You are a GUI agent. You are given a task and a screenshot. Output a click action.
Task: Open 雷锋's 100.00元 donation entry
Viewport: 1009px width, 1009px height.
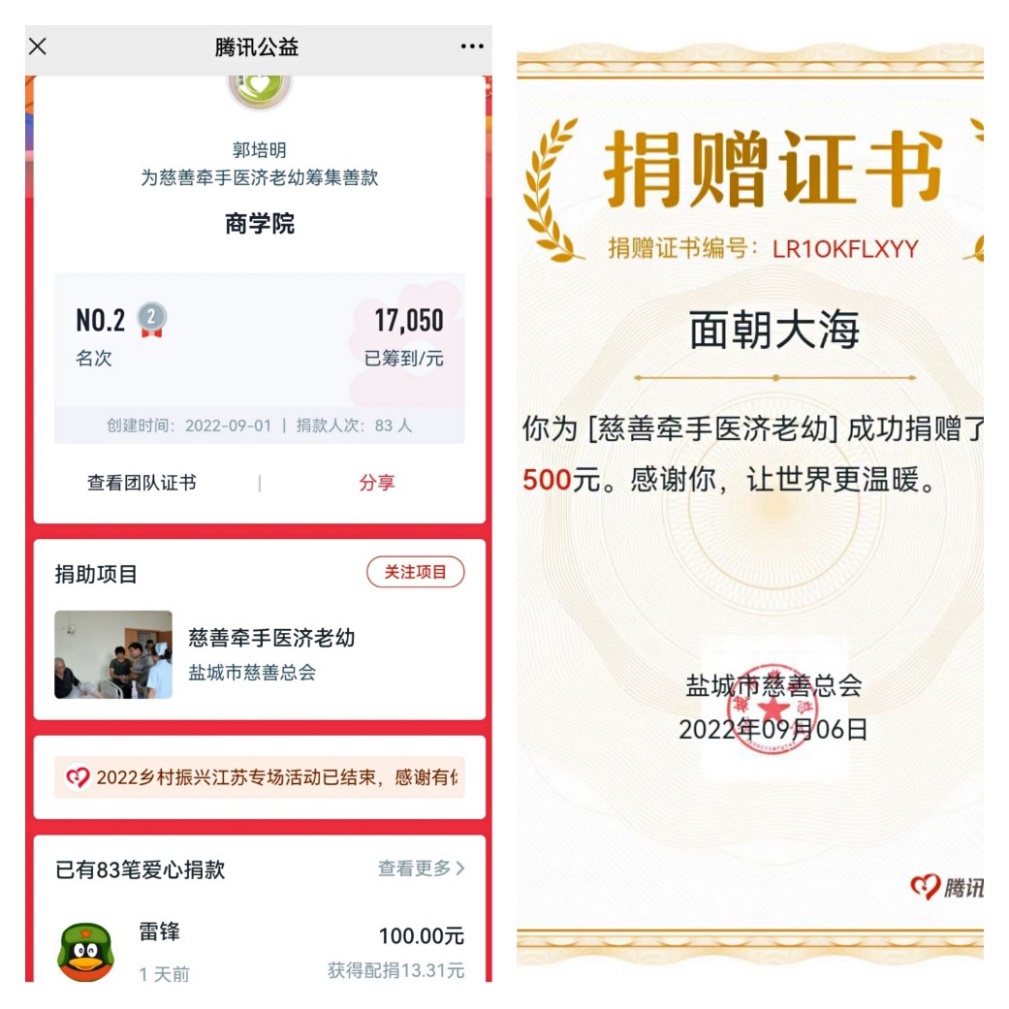pos(259,952)
